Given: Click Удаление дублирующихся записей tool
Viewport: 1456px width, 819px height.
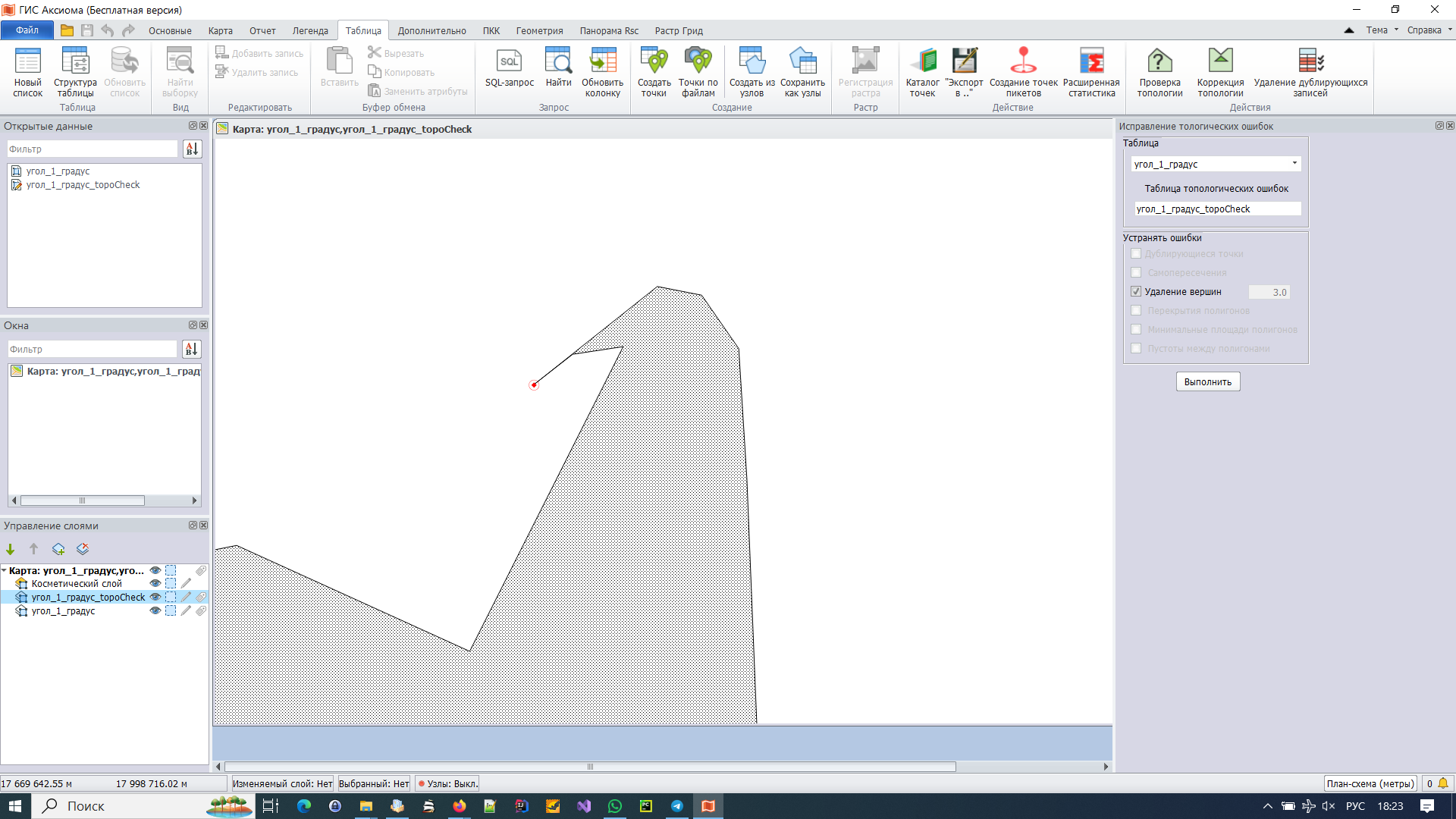Looking at the screenshot, I should 1311,72.
